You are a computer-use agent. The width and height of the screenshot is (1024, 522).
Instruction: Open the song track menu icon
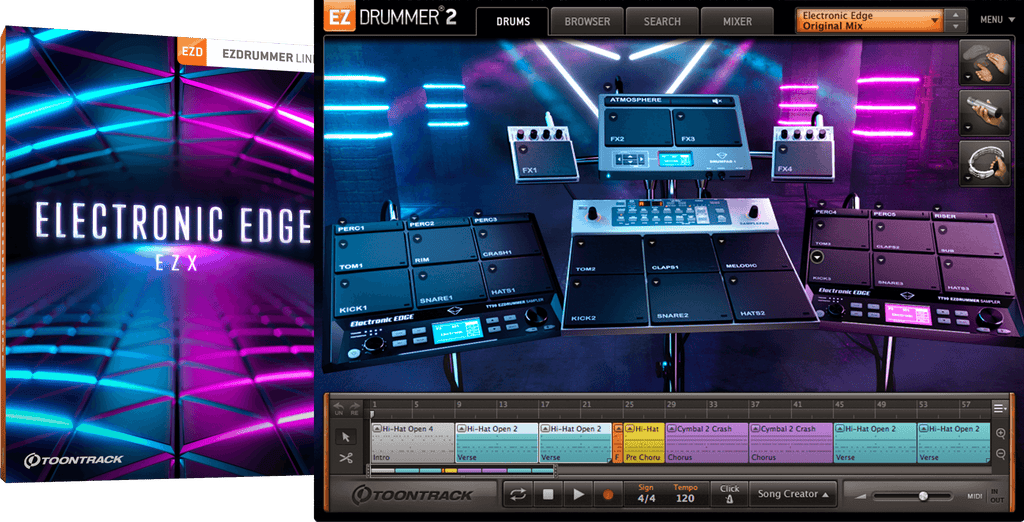[x=1000, y=408]
